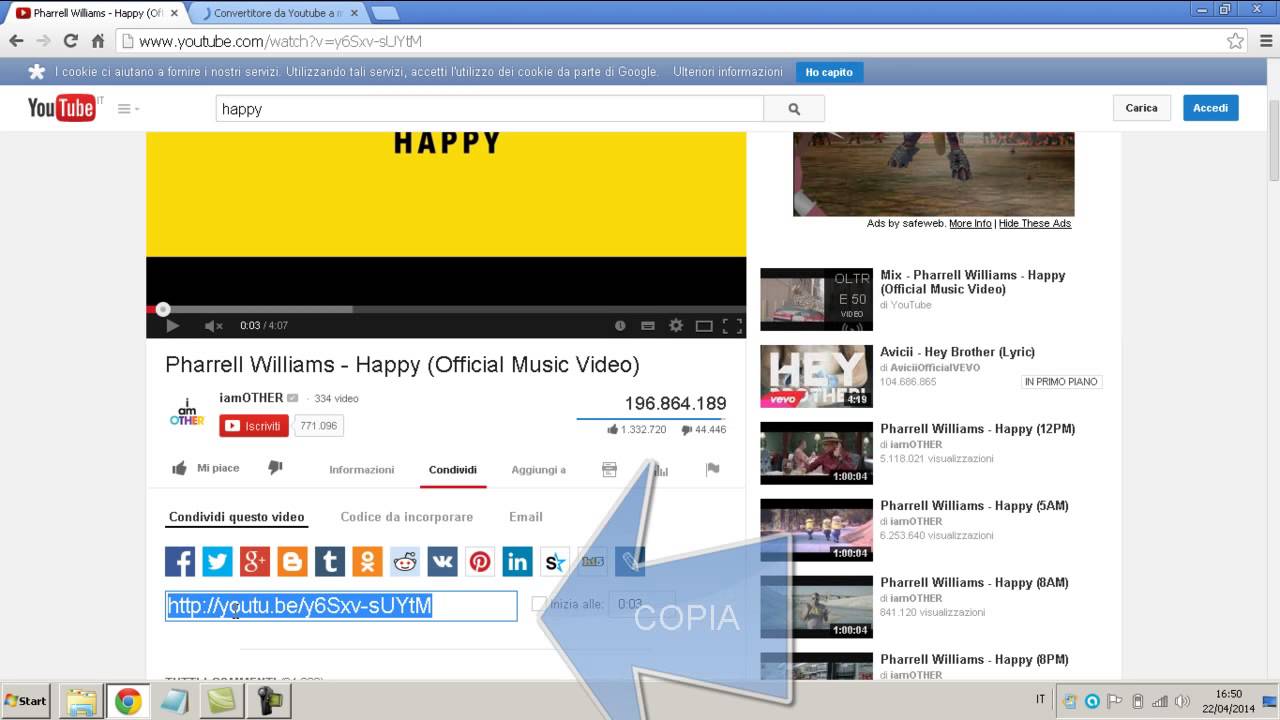The height and width of the screenshot is (720, 1280).
Task: Share the video on Odnoklassniki
Action: pyautogui.click(x=367, y=561)
